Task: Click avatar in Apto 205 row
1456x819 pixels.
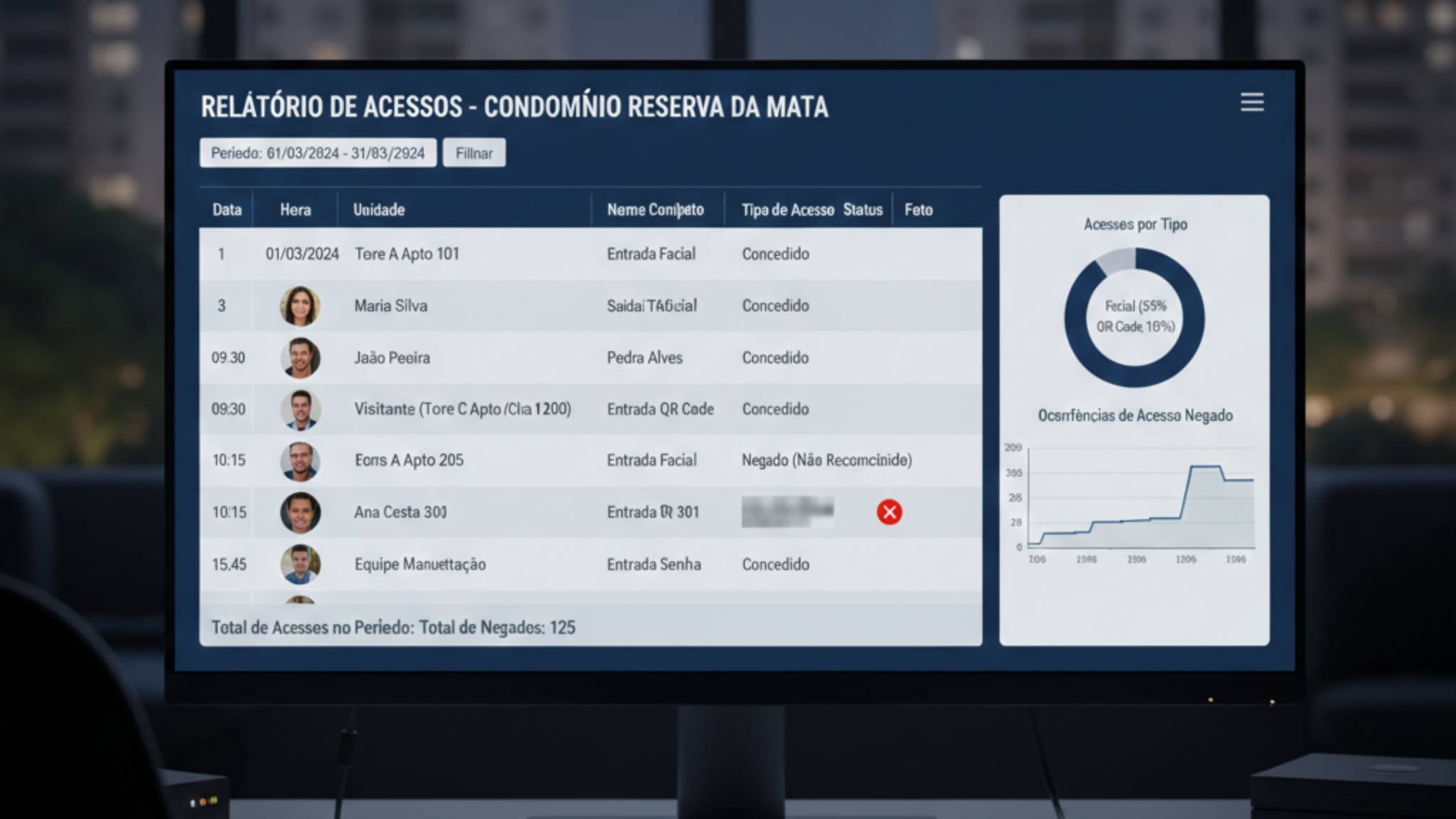Action: tap(300, 461)
